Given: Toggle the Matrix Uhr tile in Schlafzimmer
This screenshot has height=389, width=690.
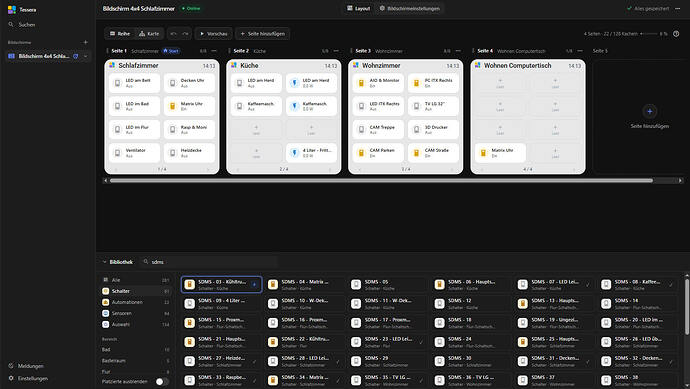Looking at the screenshot, I should pos(190,106).
